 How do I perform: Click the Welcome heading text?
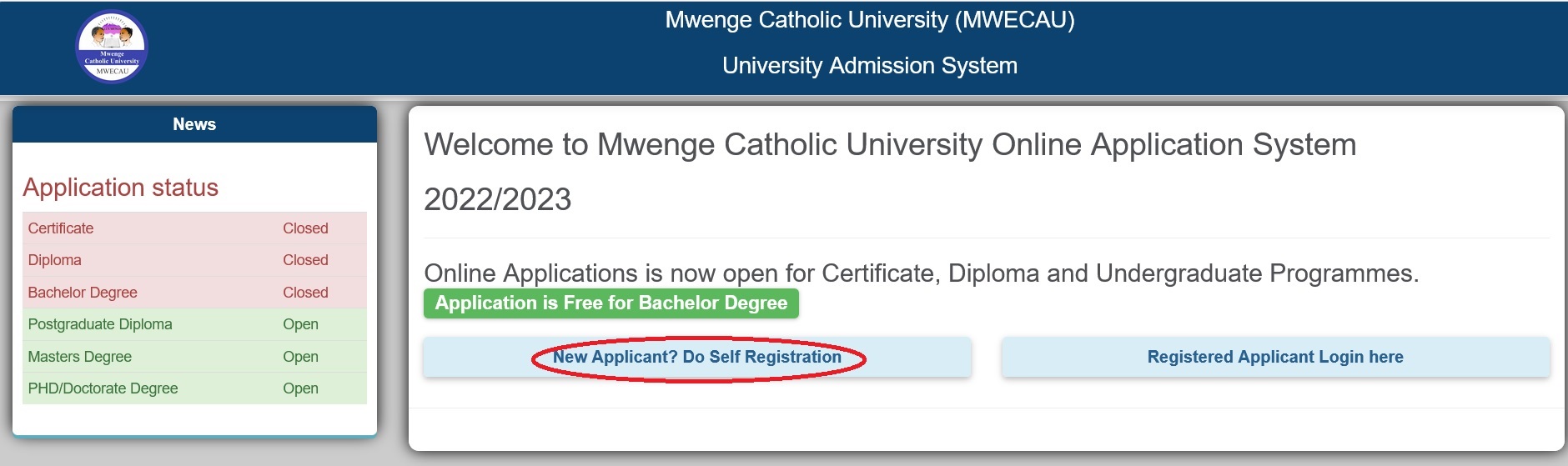coord(889,145)
